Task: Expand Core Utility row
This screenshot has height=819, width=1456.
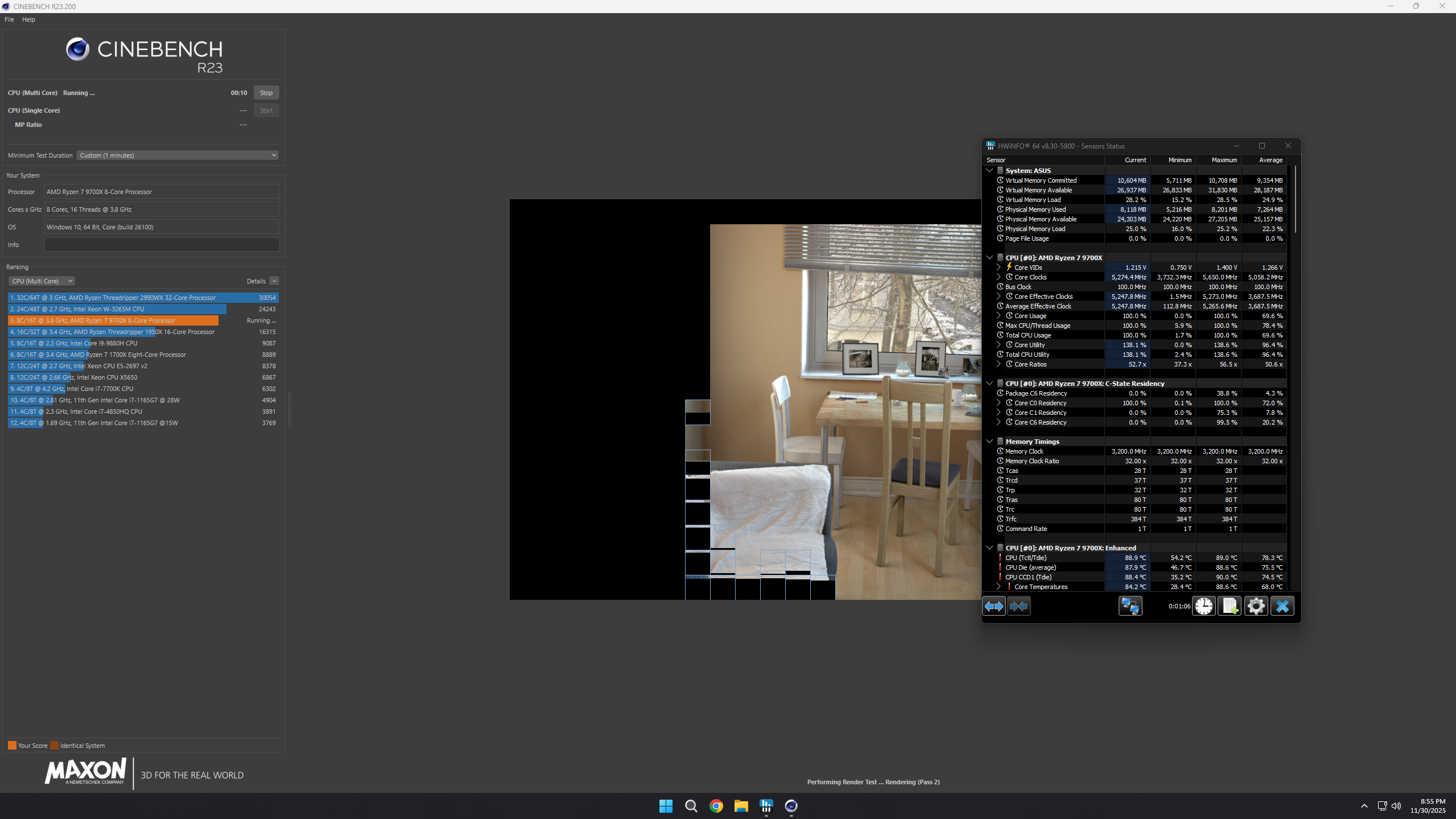Action: coord(999,344)
